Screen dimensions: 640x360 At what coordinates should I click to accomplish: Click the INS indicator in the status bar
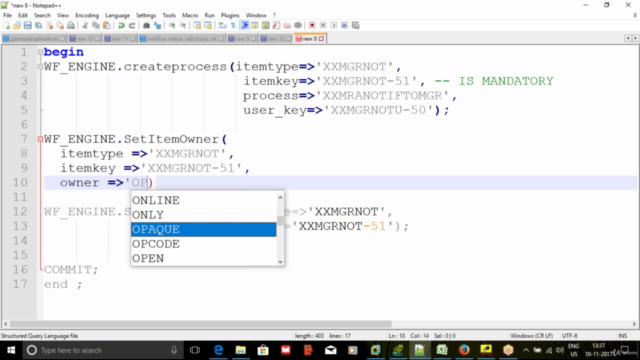tap(622, 336)
